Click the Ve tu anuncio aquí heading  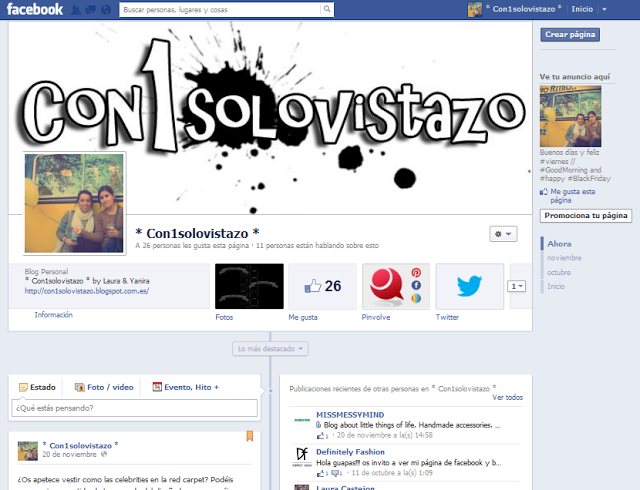(575, 77)
